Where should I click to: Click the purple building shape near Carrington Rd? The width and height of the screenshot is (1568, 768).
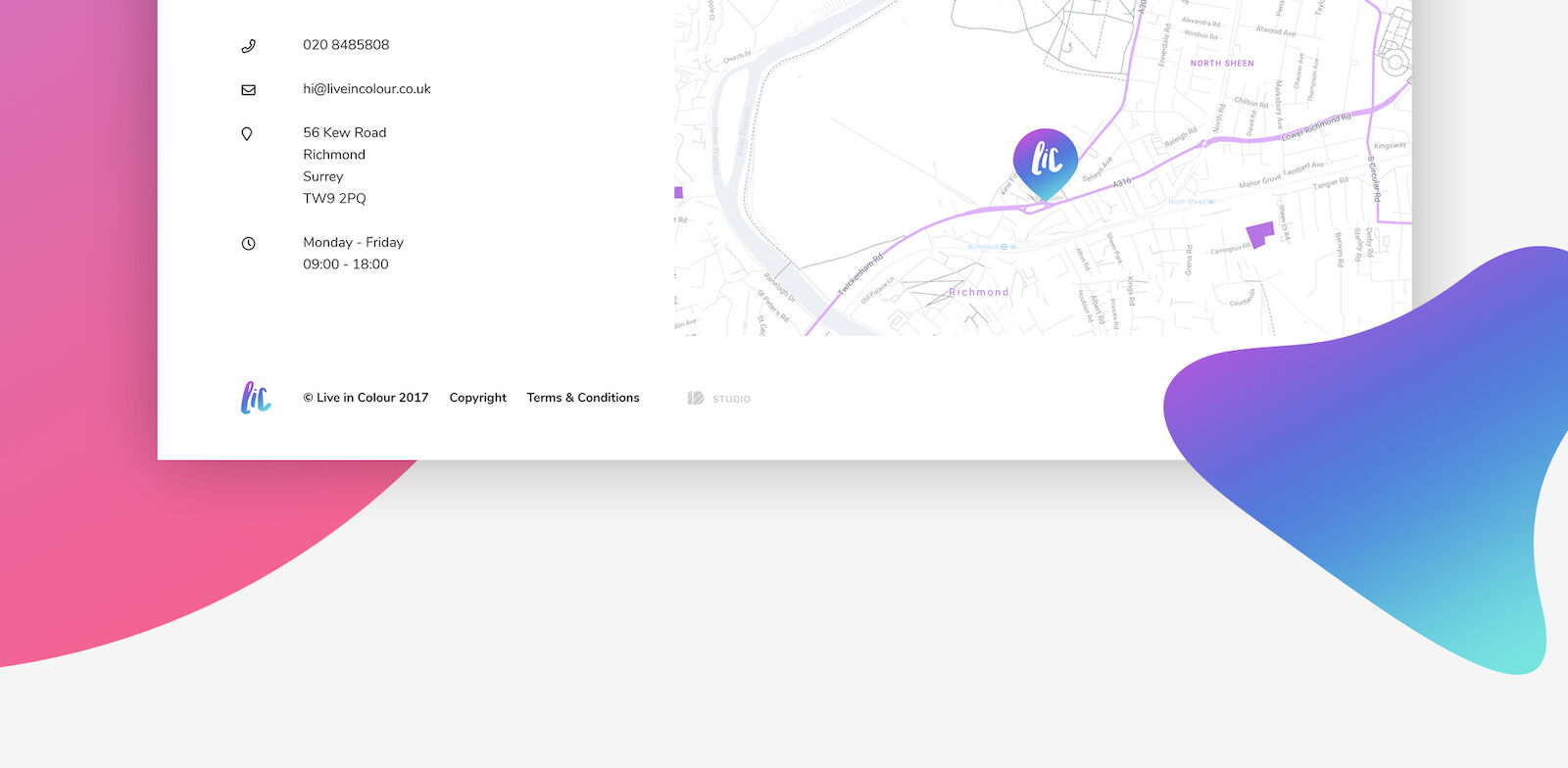pyautogui.click(x=1260, y=235)
